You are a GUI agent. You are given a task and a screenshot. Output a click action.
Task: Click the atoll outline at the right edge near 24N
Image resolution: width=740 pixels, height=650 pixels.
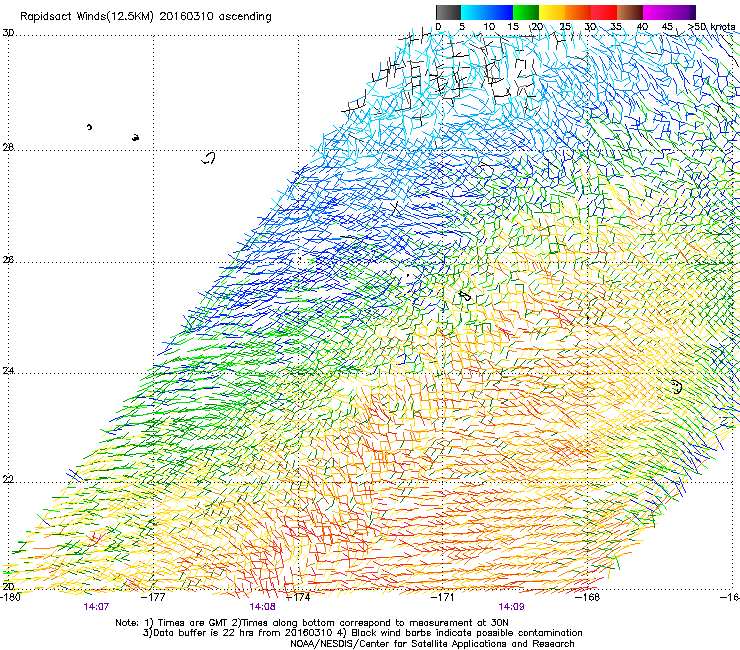click(677, 387)
